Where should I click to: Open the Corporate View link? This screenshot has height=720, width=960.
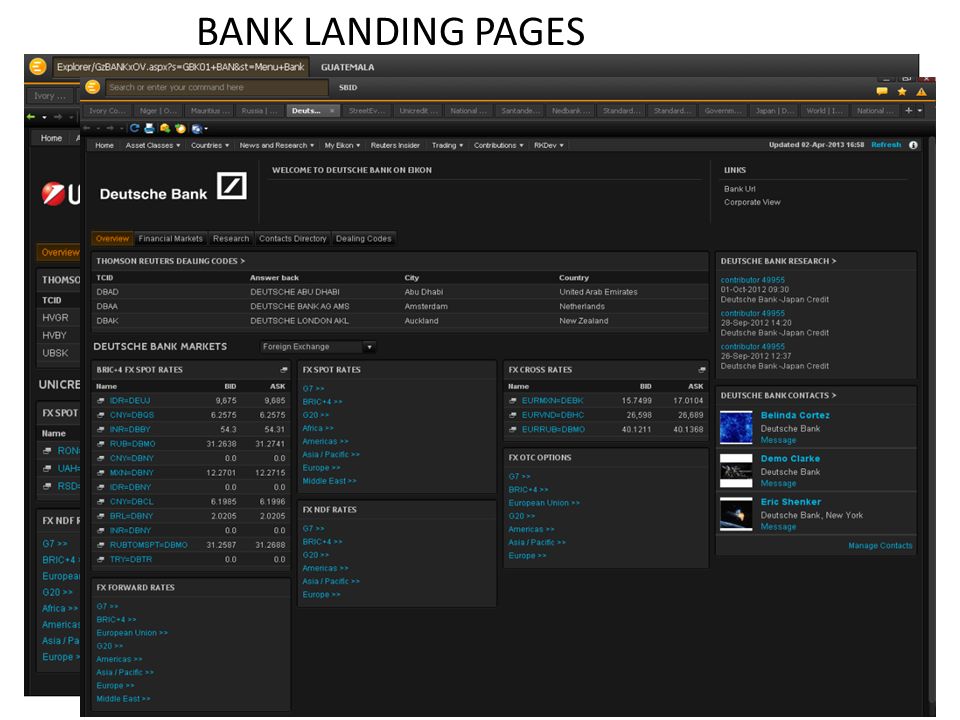pyautogui.click(x=752, y=202)
